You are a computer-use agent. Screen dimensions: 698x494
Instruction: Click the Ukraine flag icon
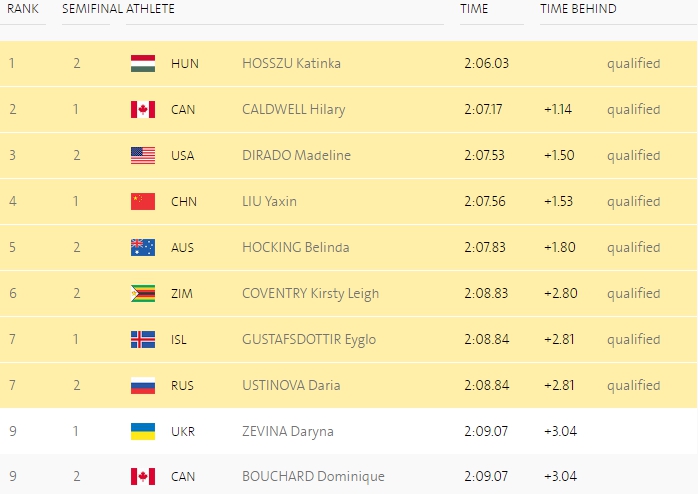click(x=142, y=431)
